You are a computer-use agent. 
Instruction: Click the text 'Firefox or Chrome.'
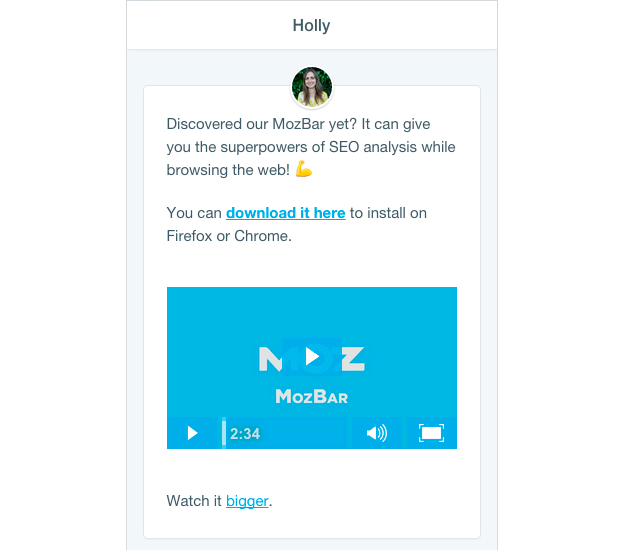(229, 236)
